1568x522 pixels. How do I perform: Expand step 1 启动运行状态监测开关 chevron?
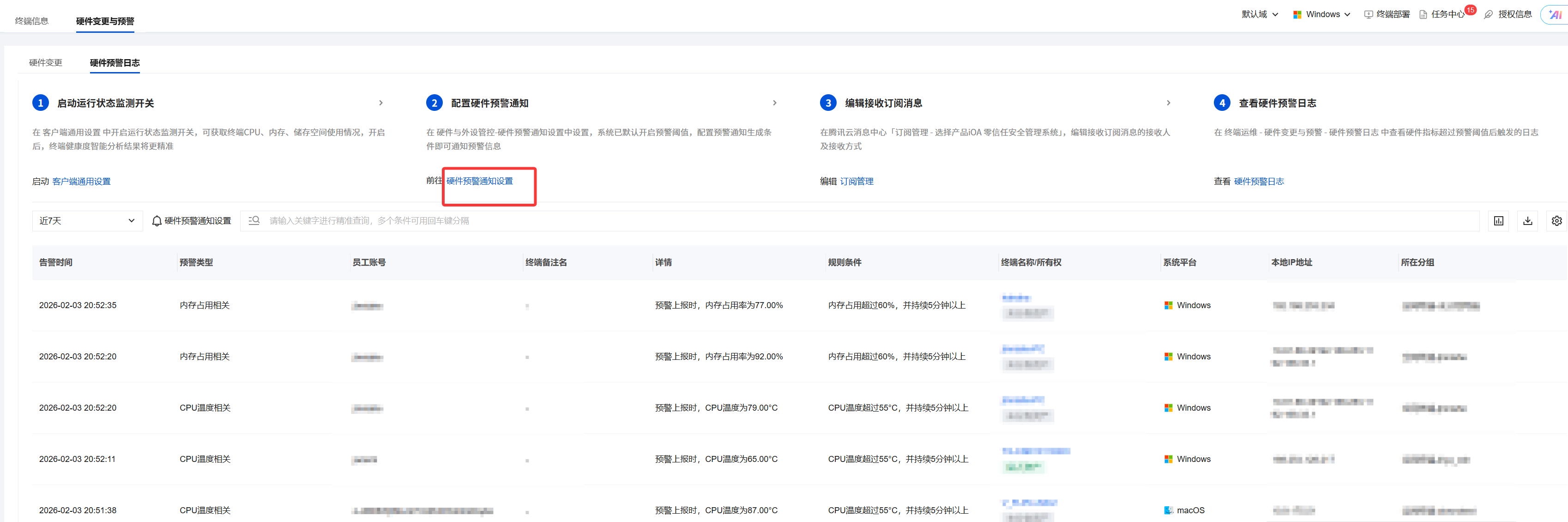tap(381, 103)
